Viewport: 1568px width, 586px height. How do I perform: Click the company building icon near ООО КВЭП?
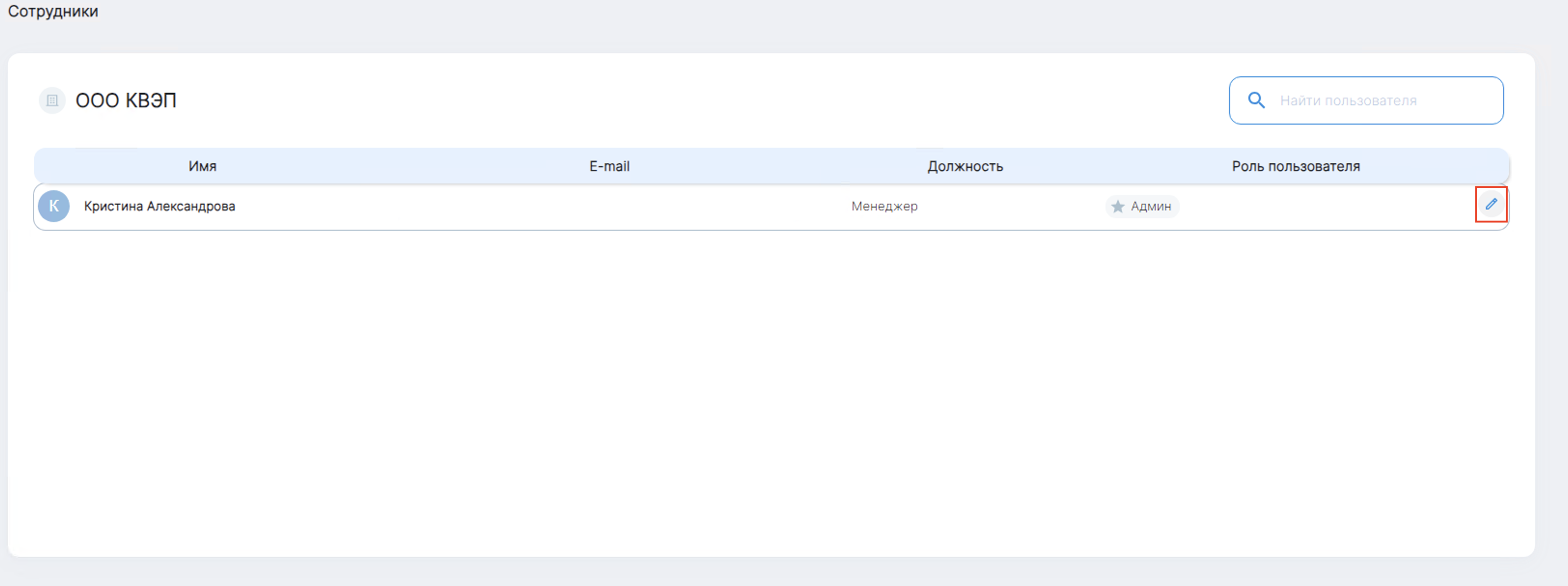click(x=52, y=100)
